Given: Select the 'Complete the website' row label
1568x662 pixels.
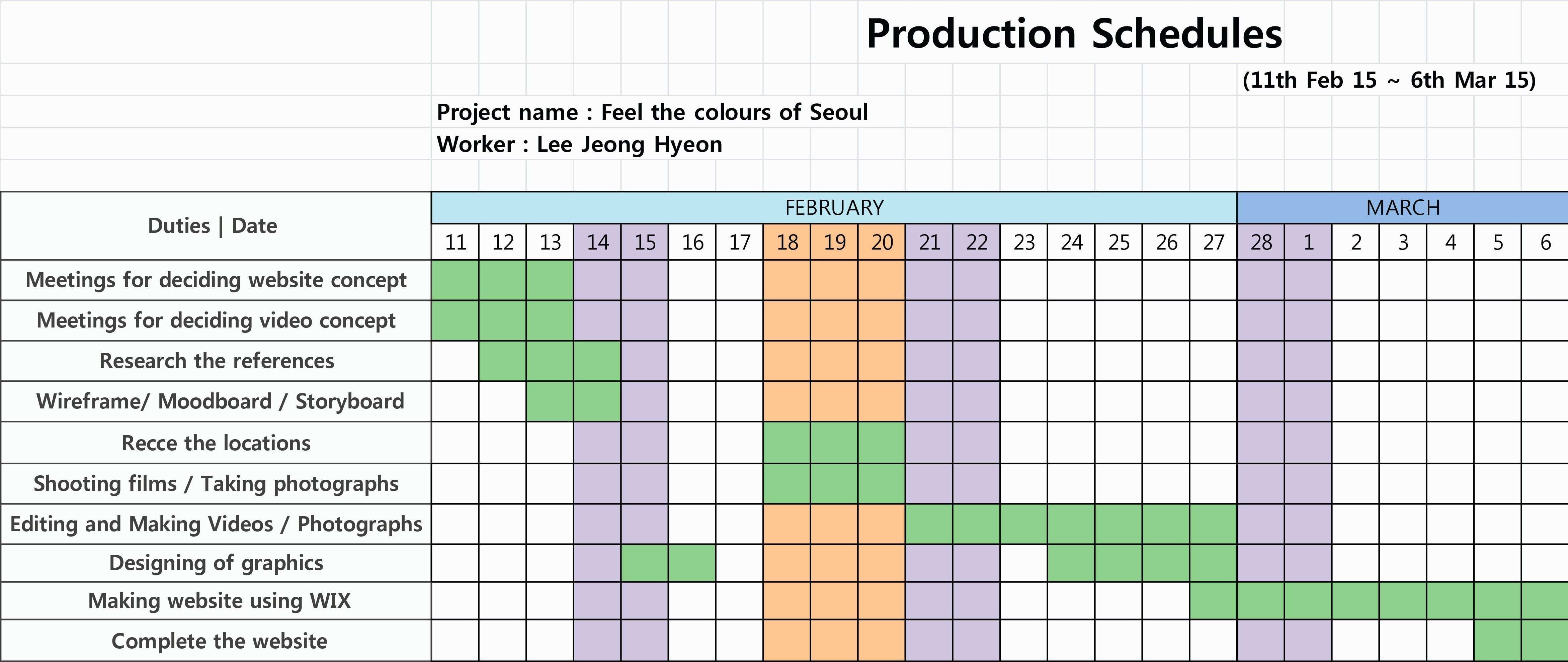Looking at the screenshot, I should (219, 641).
